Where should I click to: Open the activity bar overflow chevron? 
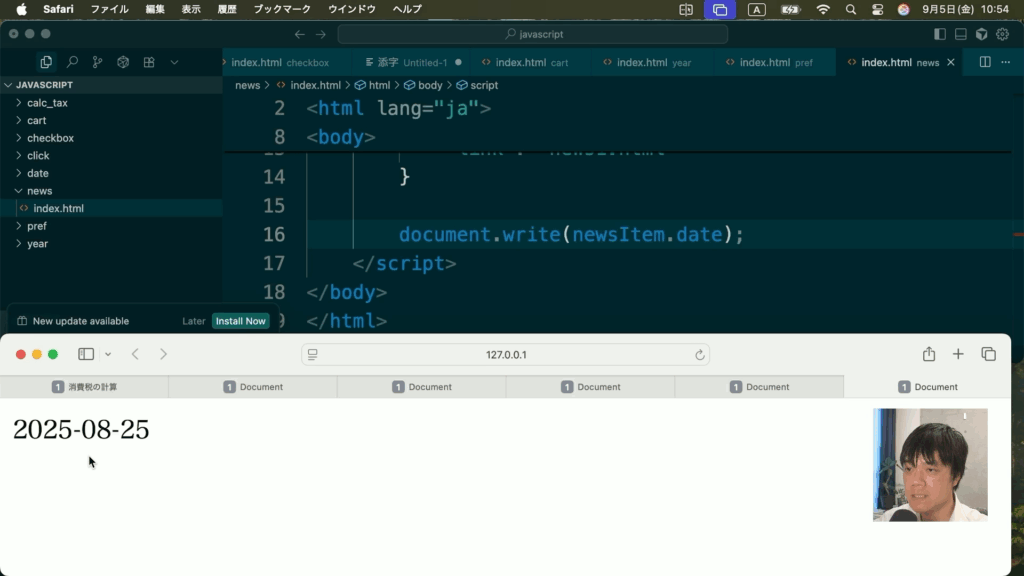(174, 62)
